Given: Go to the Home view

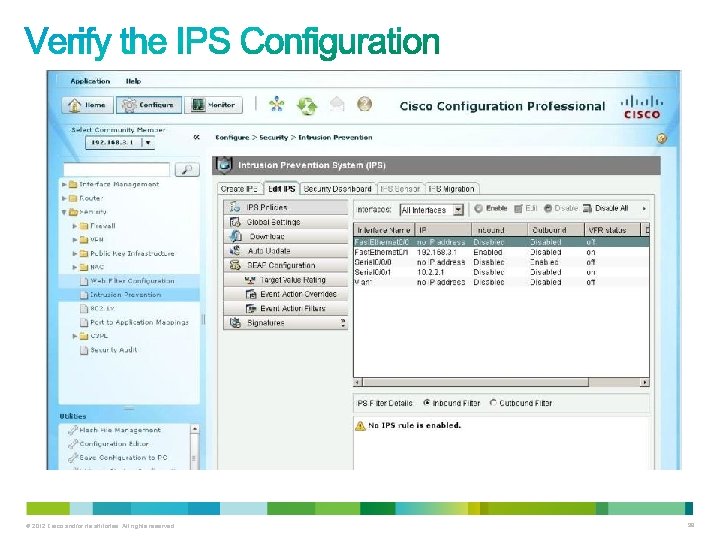Looking at the screenshot, I should click(x=87, y=105).
